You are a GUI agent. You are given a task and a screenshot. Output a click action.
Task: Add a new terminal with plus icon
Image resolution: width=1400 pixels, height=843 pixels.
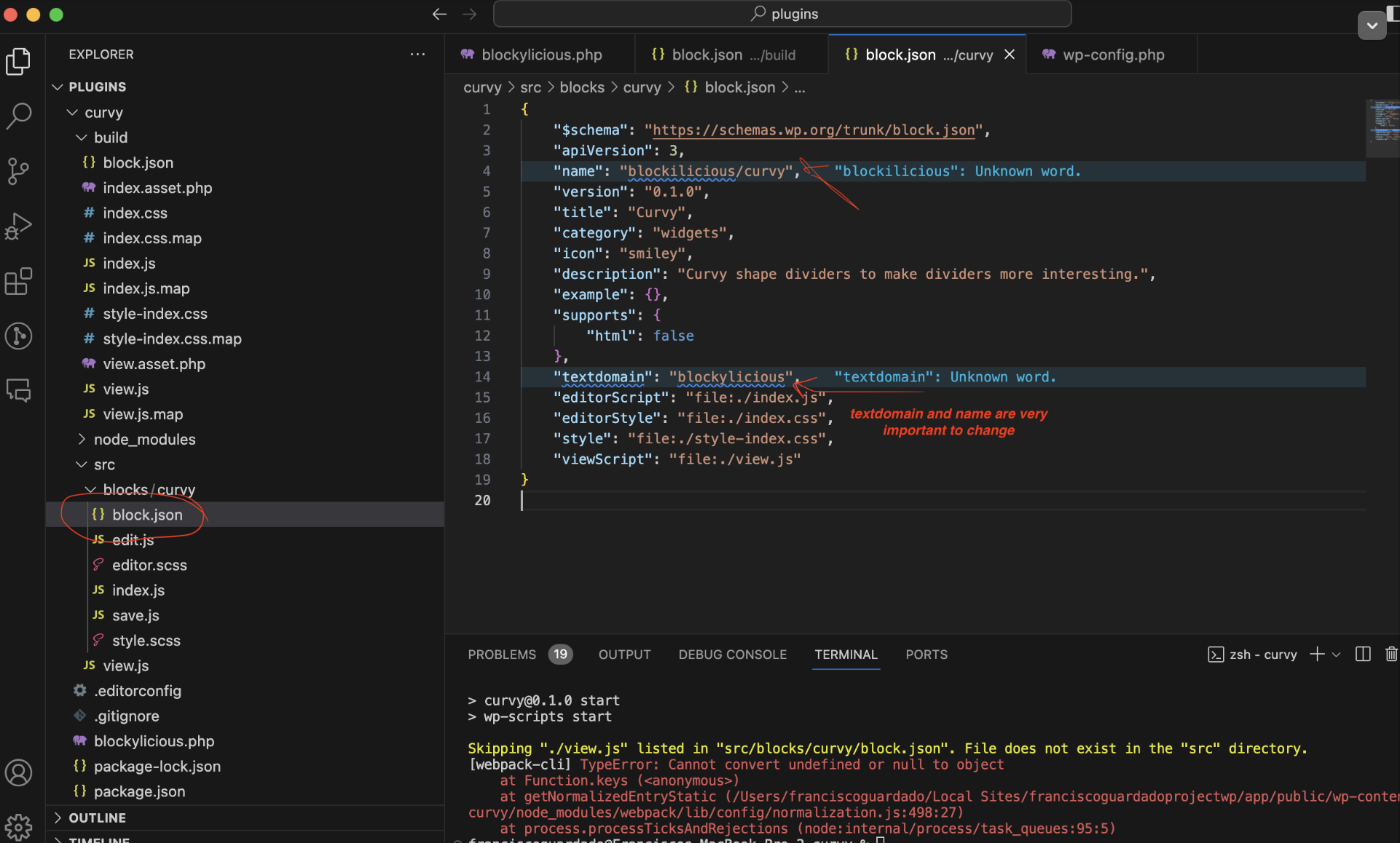pyautogui.click(x=1317, y=654)
